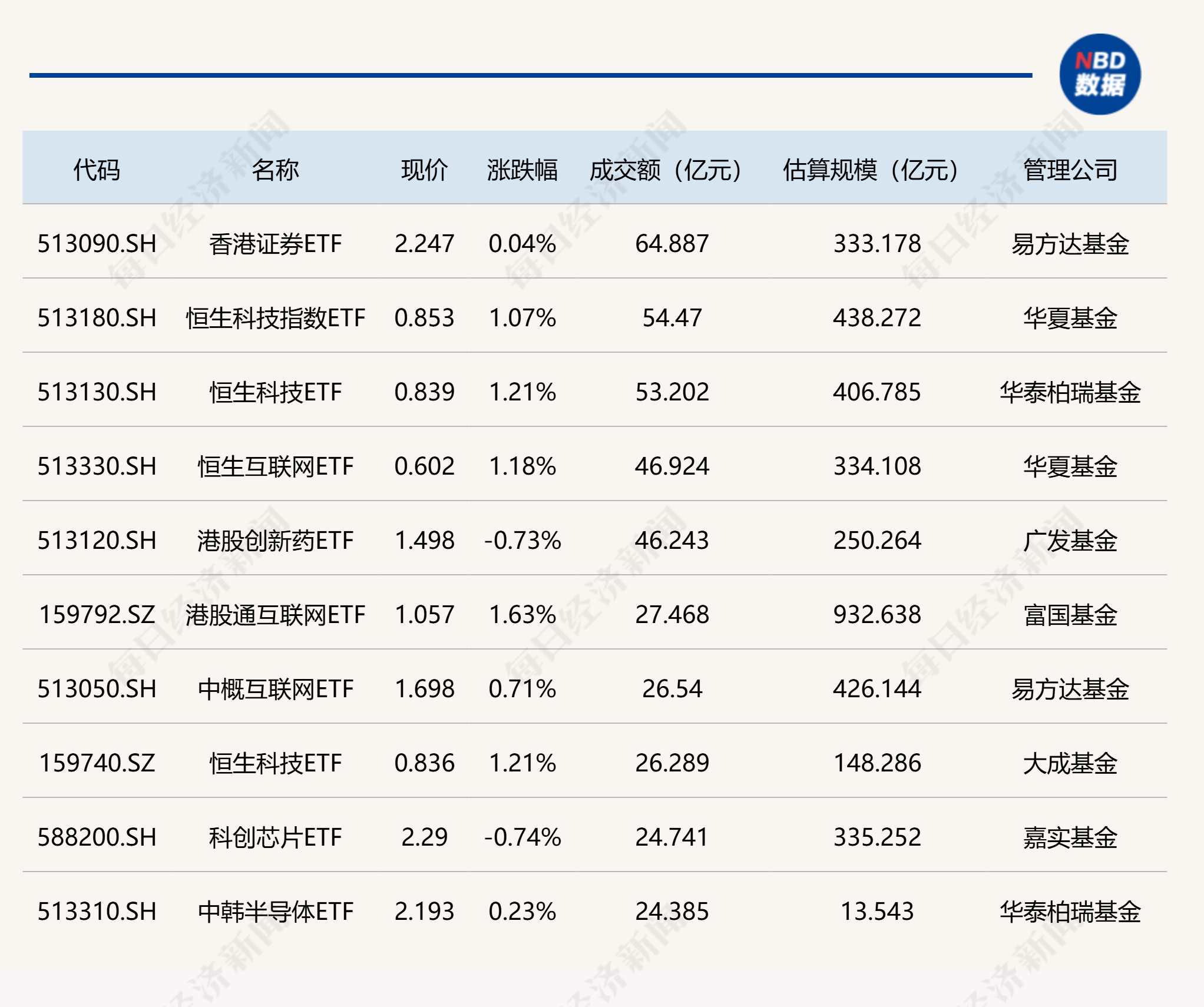Click price value 2.247
Screen dimensions: 1204x1007
click(x=424, y=244)
